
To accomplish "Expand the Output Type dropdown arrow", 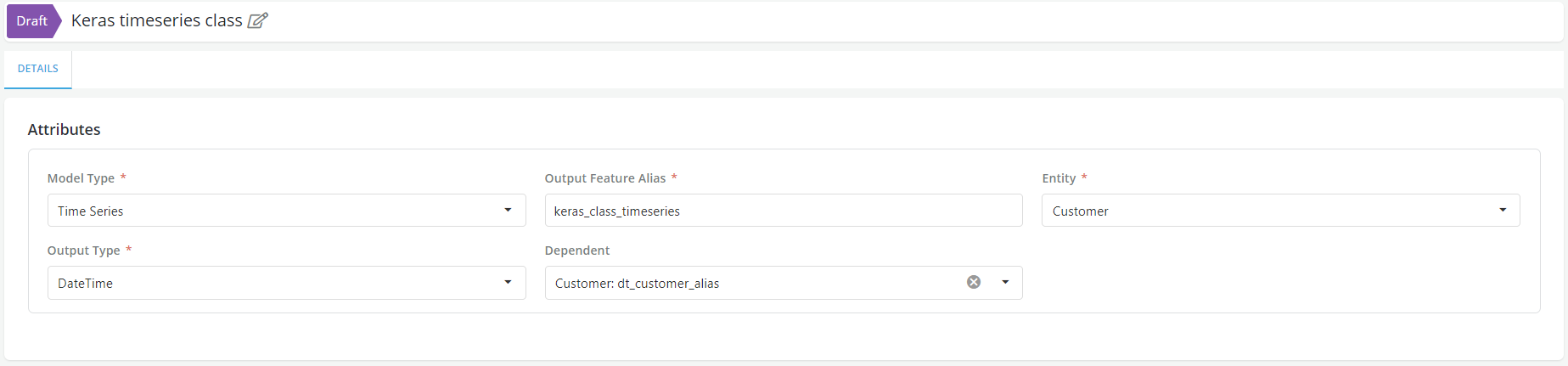I will coord(508,282).
